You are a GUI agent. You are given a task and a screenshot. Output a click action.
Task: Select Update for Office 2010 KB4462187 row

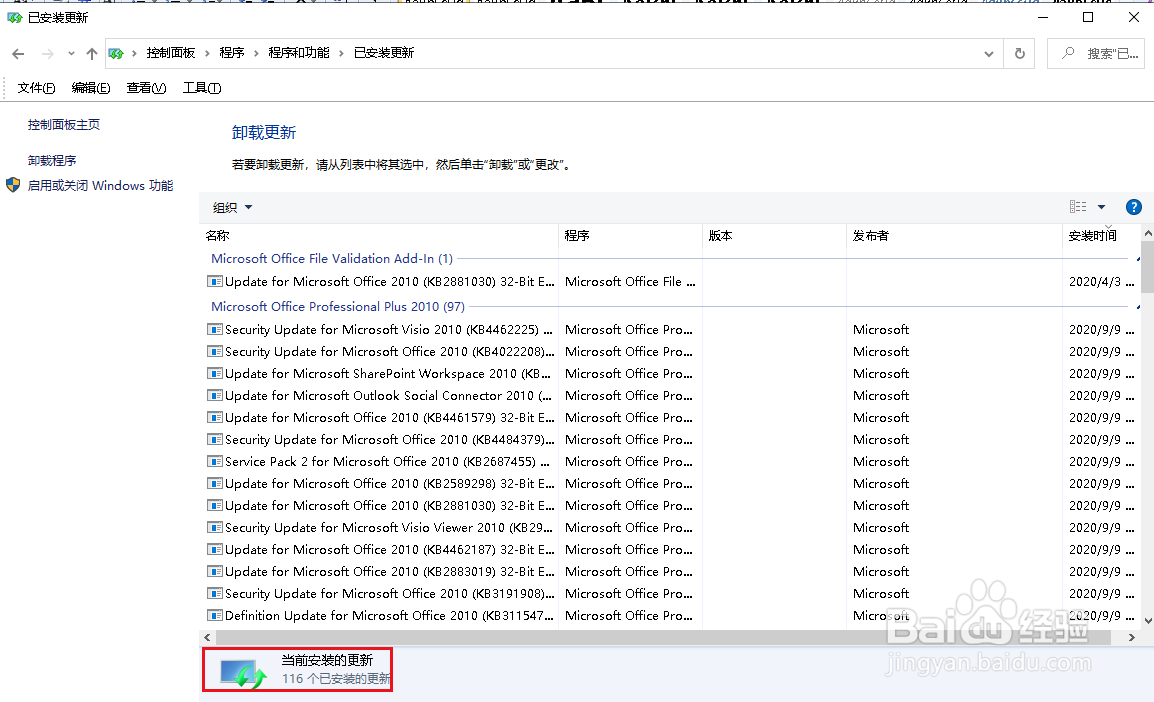670,550
